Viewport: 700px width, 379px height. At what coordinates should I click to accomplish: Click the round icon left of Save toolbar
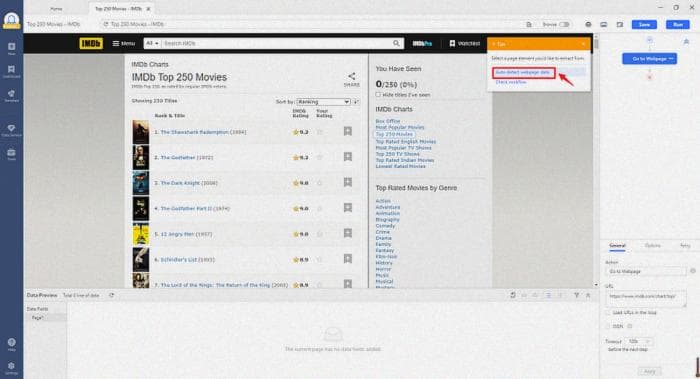[x=588, y=25]
